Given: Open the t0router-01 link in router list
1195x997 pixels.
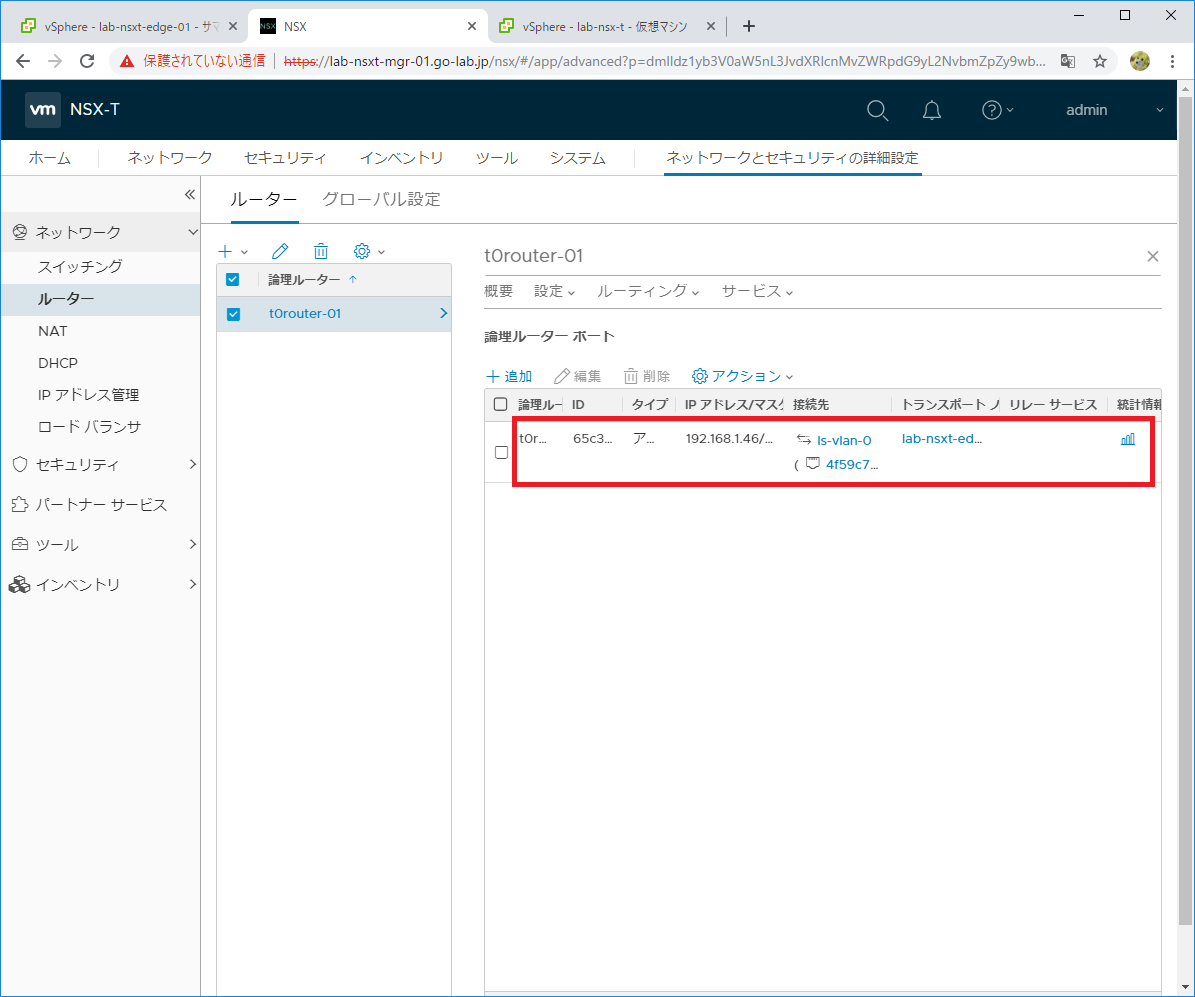Looking at the screenshot, I should point(305,314).
